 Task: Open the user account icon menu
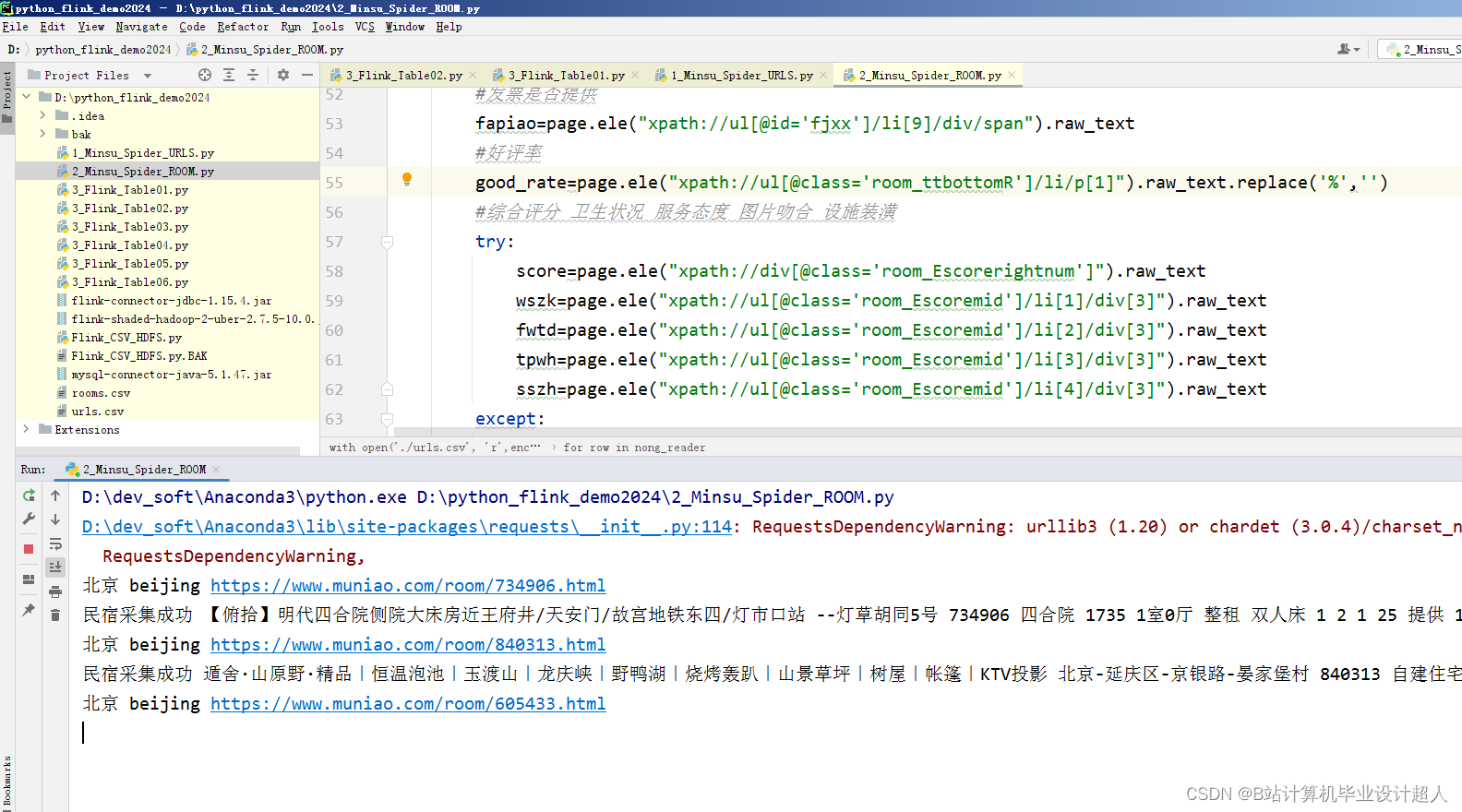tap(1348, 49)
